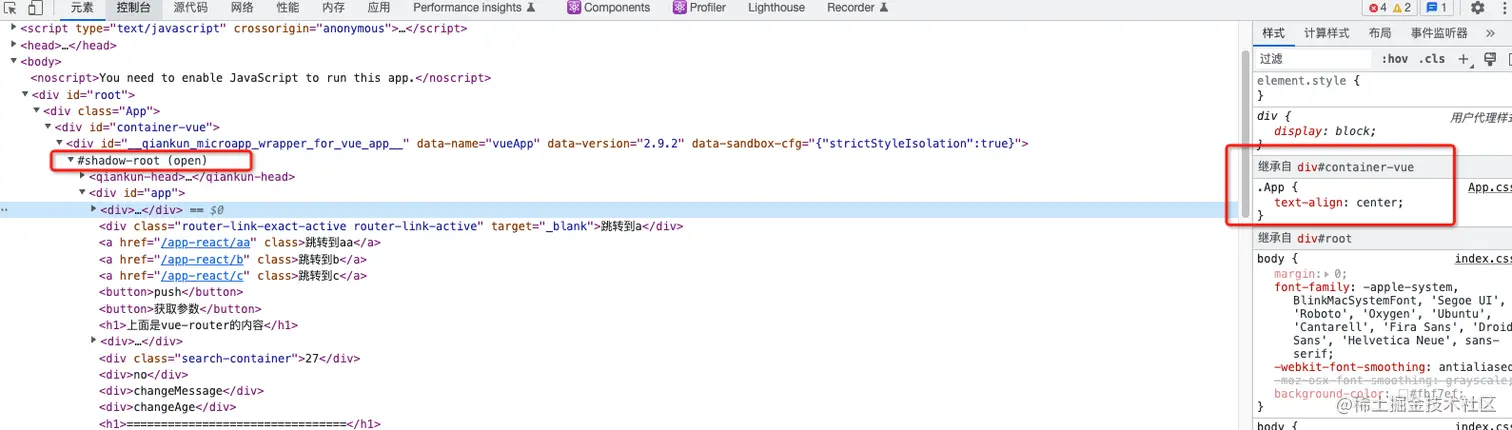The image size is (1512, 430).
Task: Expand the selected div == $0 node
Action: [x=94, y=209]
